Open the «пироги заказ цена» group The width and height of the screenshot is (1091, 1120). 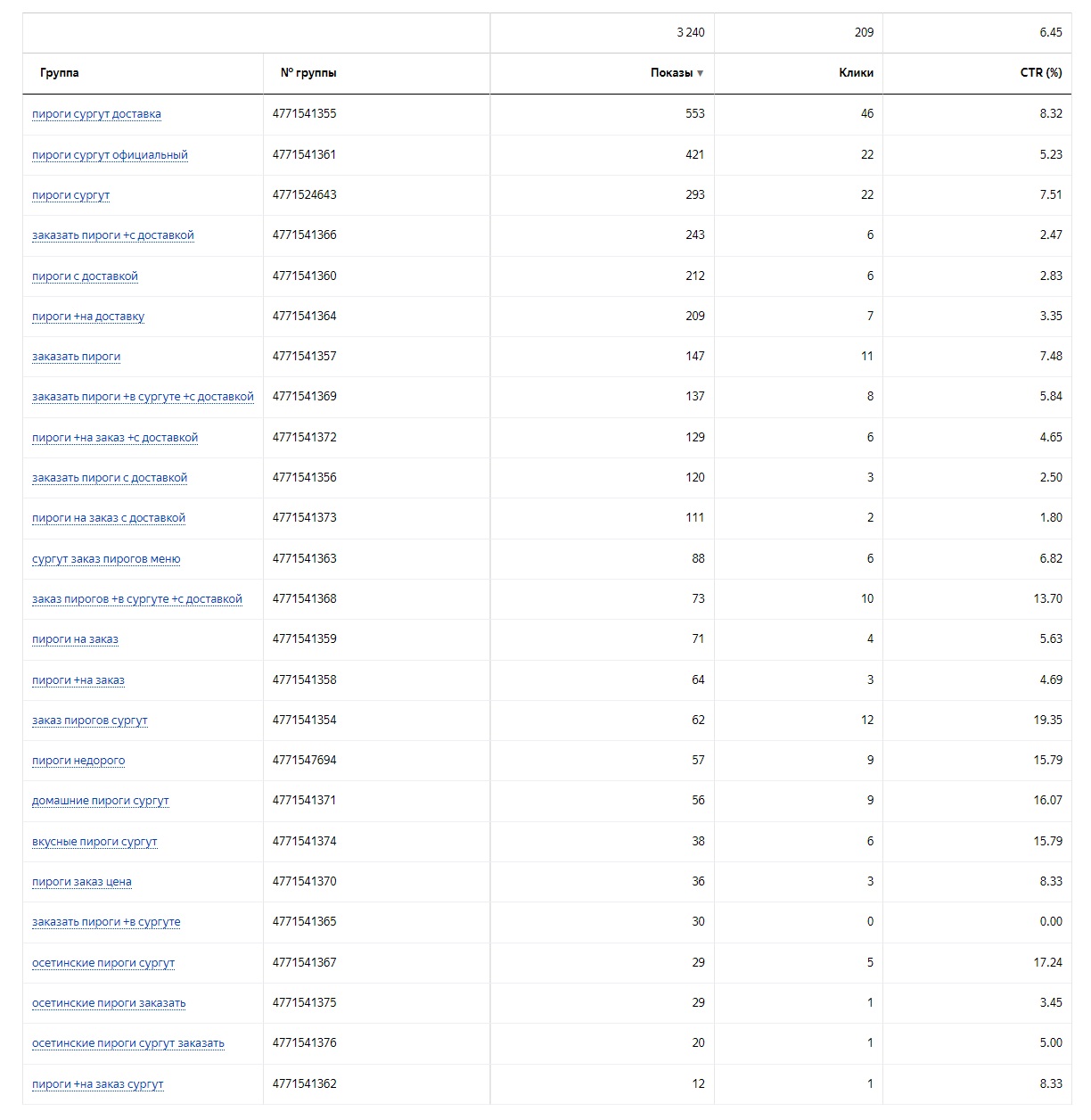81,882
